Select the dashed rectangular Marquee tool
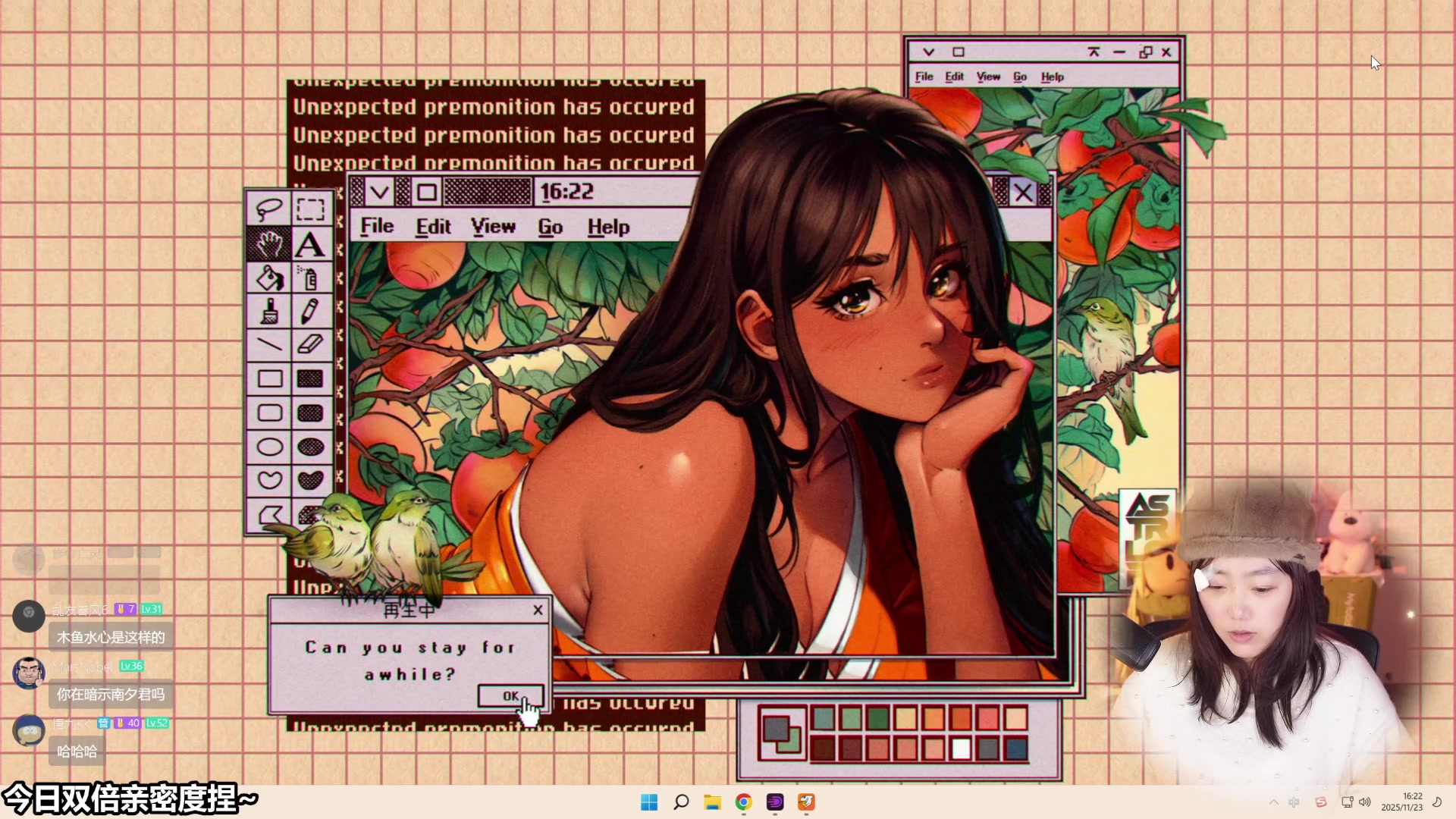This screenshot has height=819, width=1456. 309,208
